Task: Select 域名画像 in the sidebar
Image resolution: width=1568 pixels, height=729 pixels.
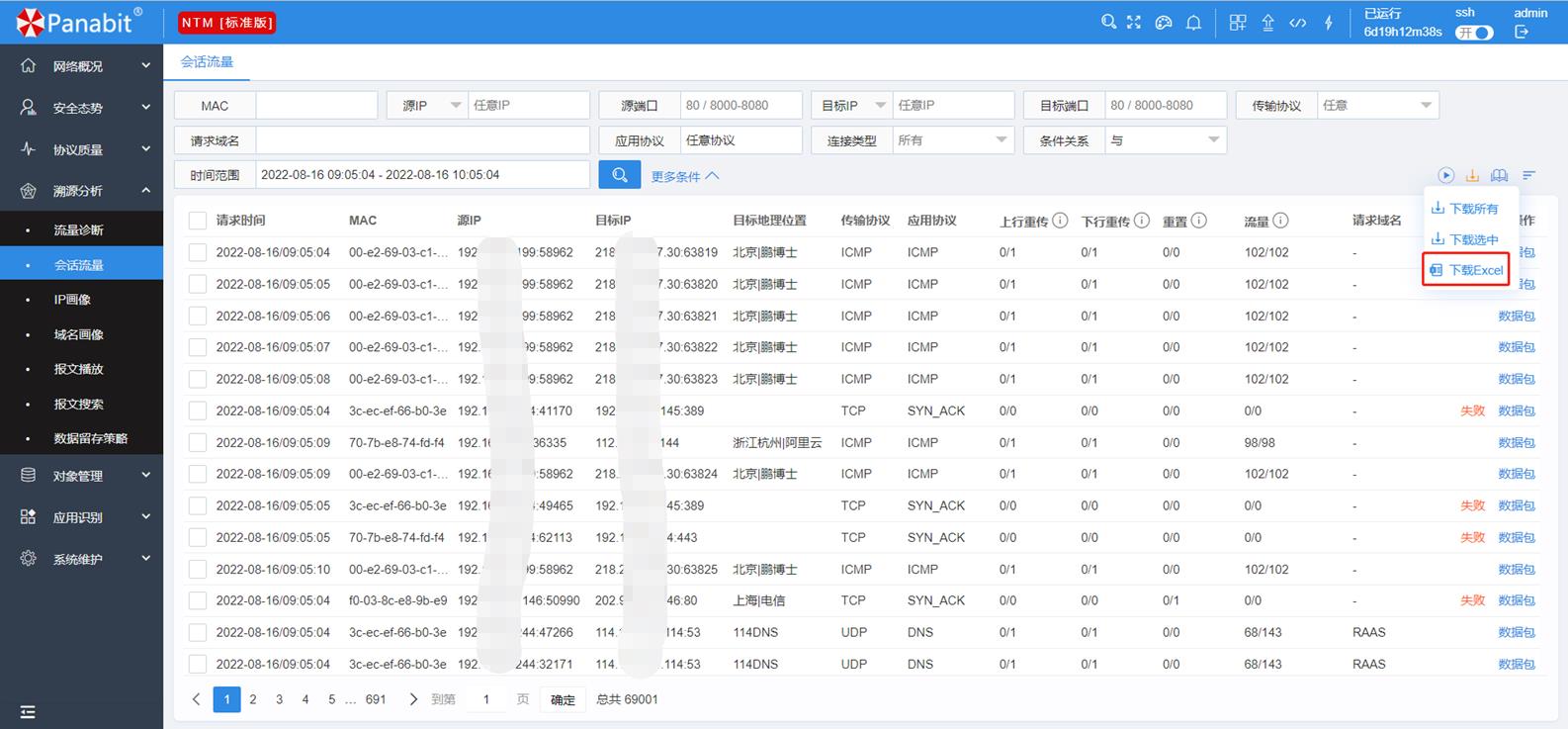Action: point(81,334)
